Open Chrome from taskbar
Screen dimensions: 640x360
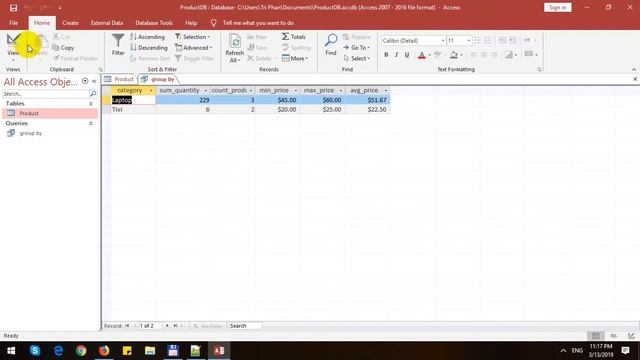coord(81,351)
